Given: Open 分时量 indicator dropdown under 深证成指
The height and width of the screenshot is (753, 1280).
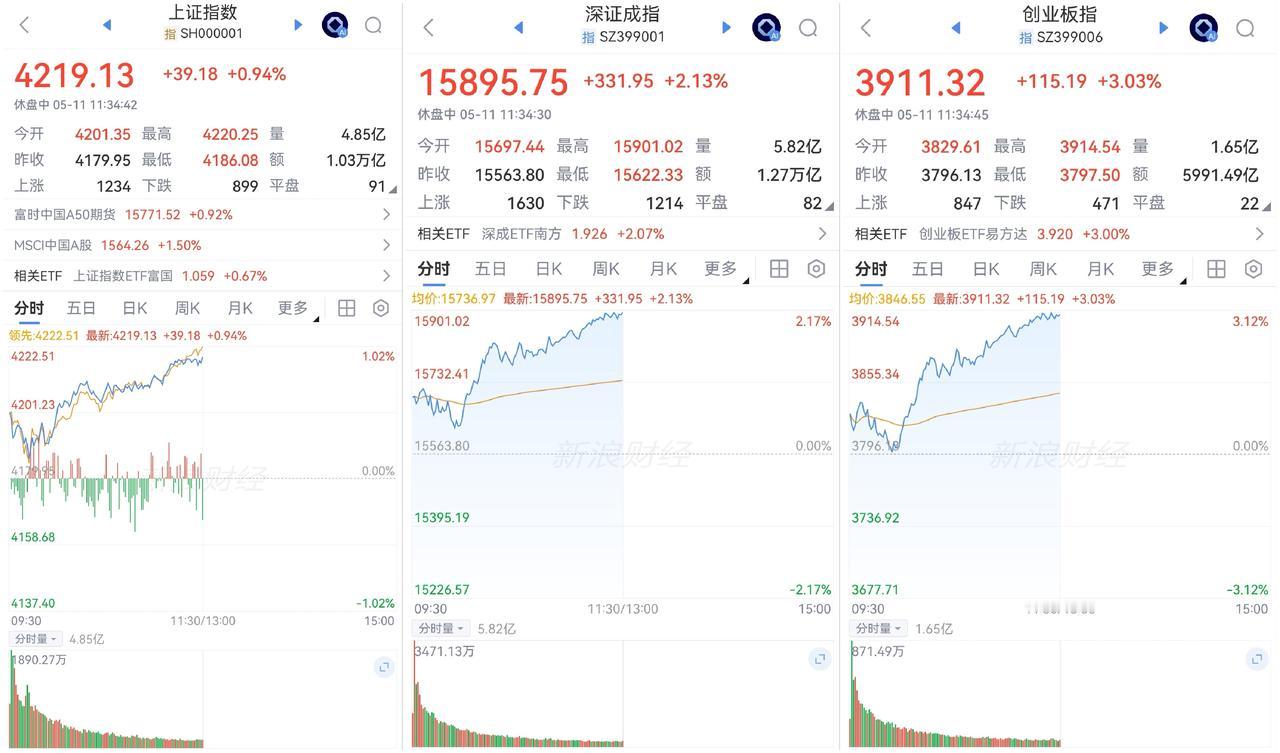Looking at the screenshot, I should click(441, 629).
